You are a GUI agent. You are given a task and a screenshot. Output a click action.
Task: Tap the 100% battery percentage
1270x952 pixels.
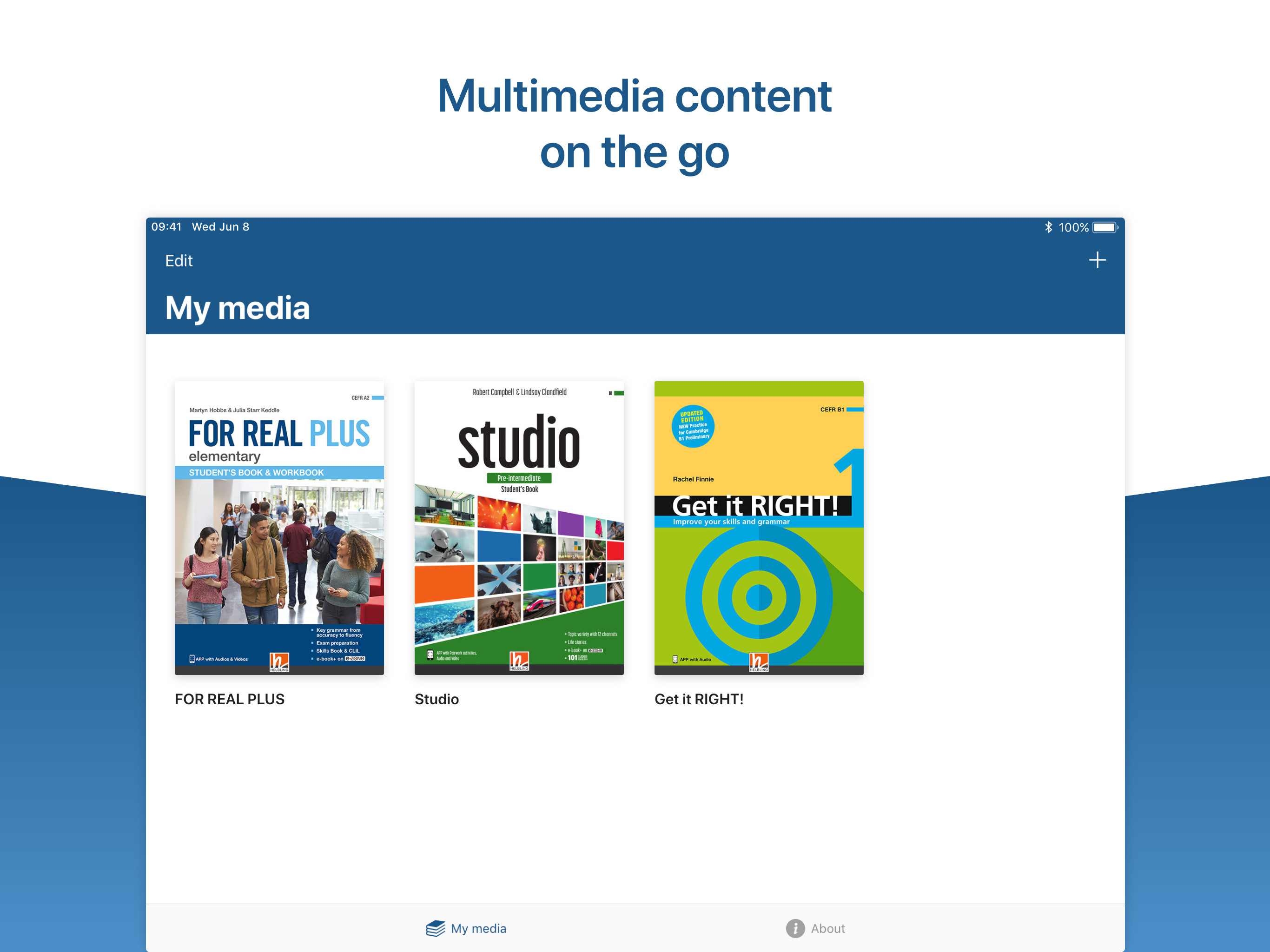1073,227
